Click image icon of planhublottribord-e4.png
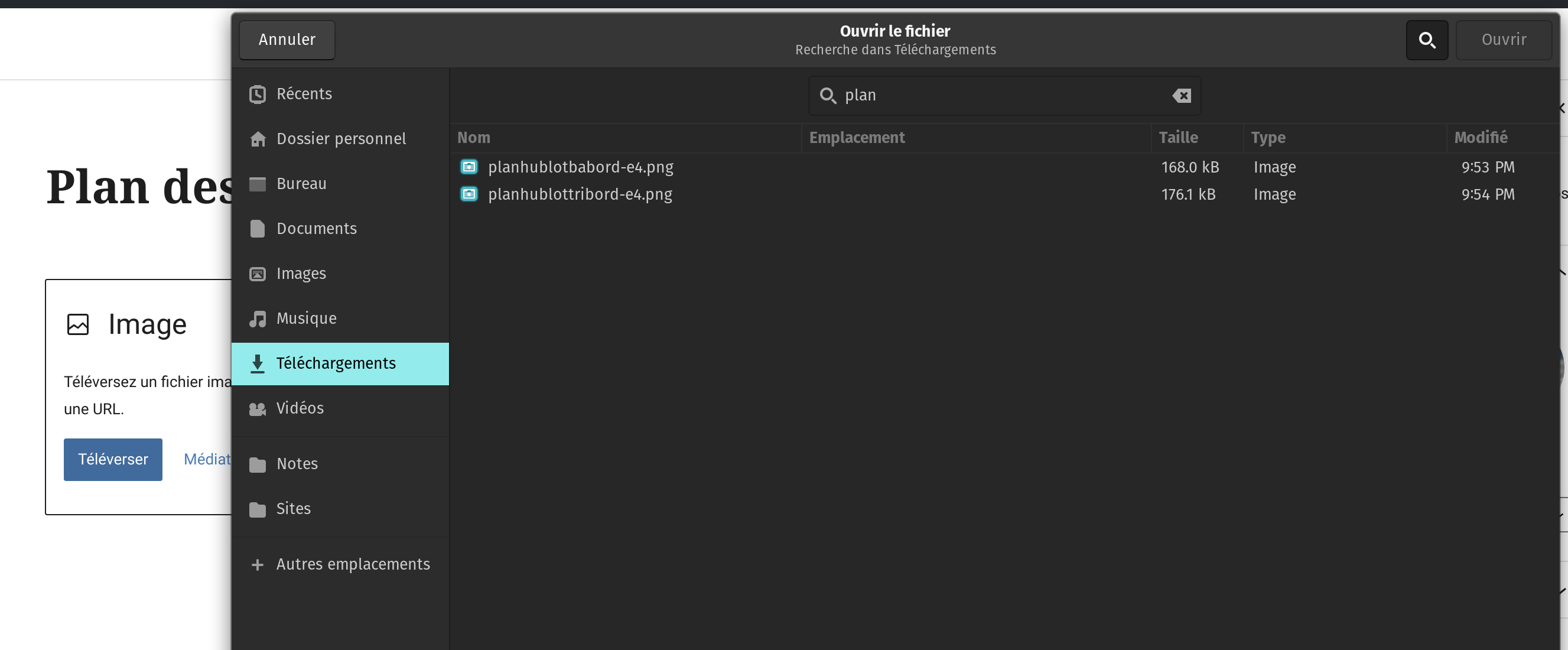 469,195
